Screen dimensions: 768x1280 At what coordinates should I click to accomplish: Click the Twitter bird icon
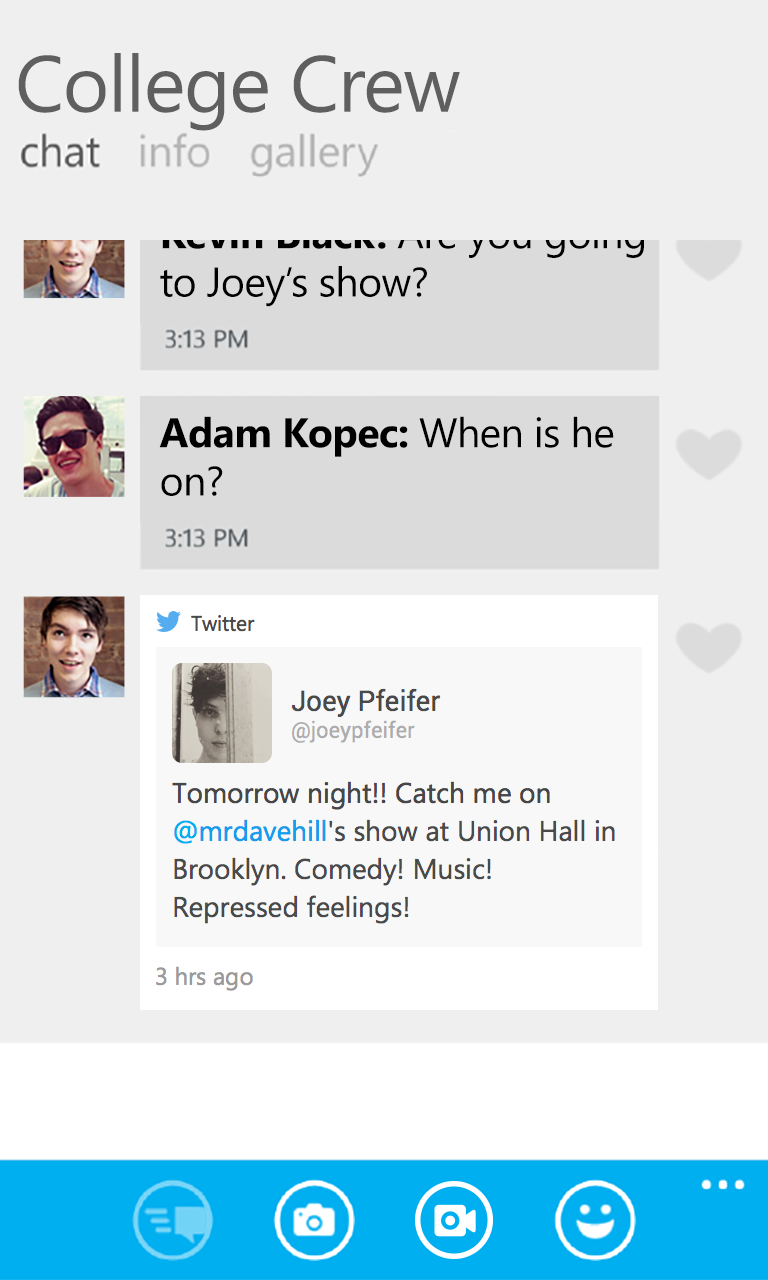[169, 622]
